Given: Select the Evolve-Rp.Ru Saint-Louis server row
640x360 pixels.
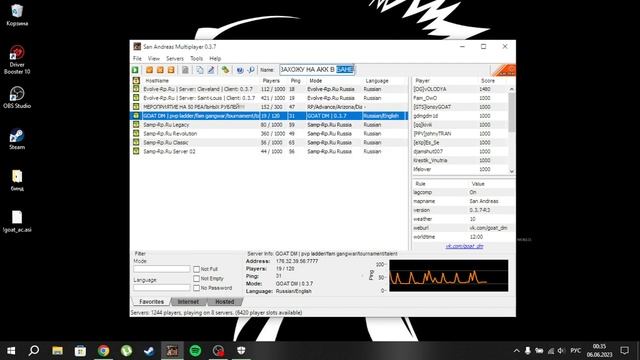Looking at the screenshot, I should pyautogui.click(x=269, y=98).
